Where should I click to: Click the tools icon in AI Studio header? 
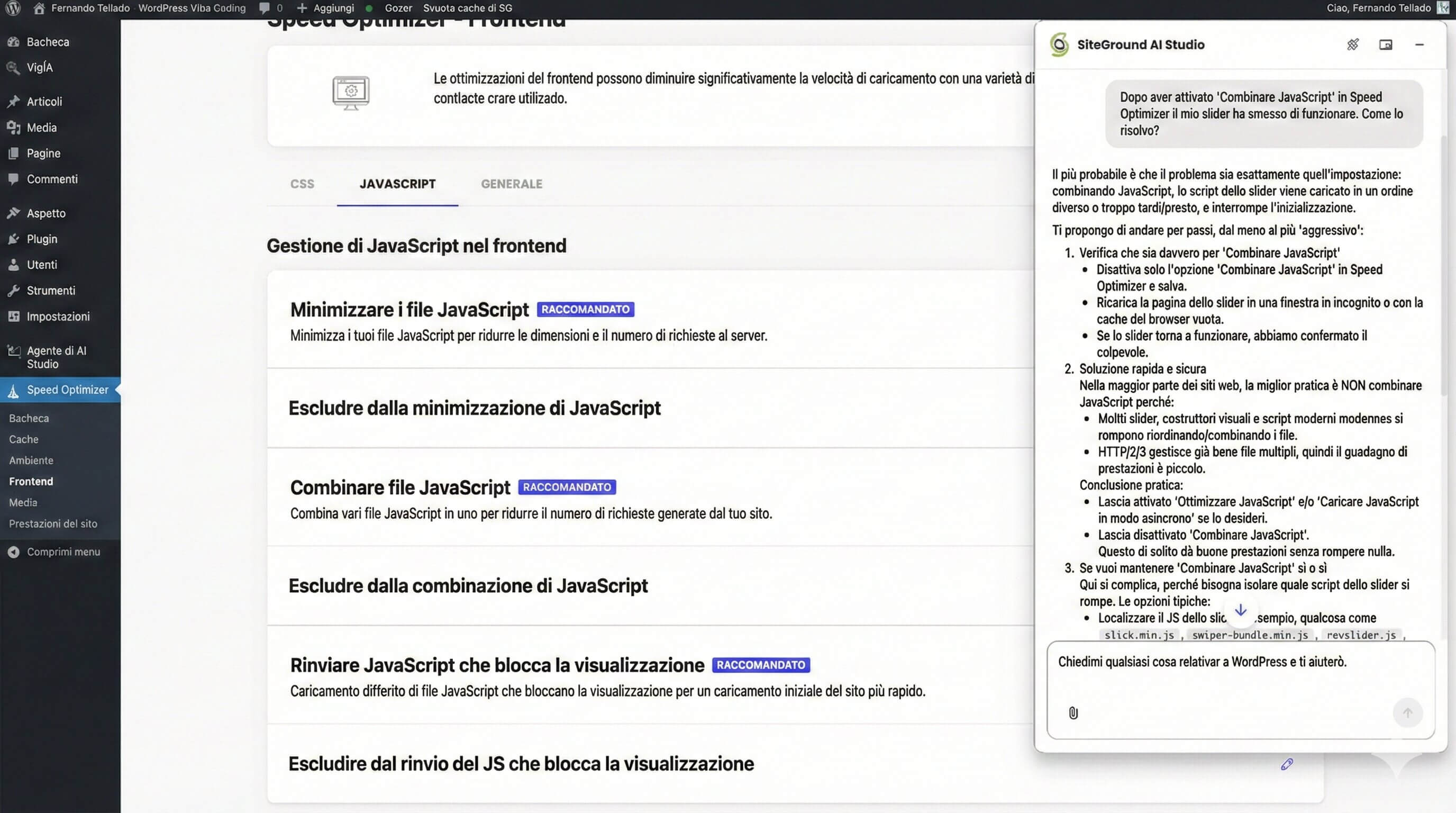(1353, 44)
